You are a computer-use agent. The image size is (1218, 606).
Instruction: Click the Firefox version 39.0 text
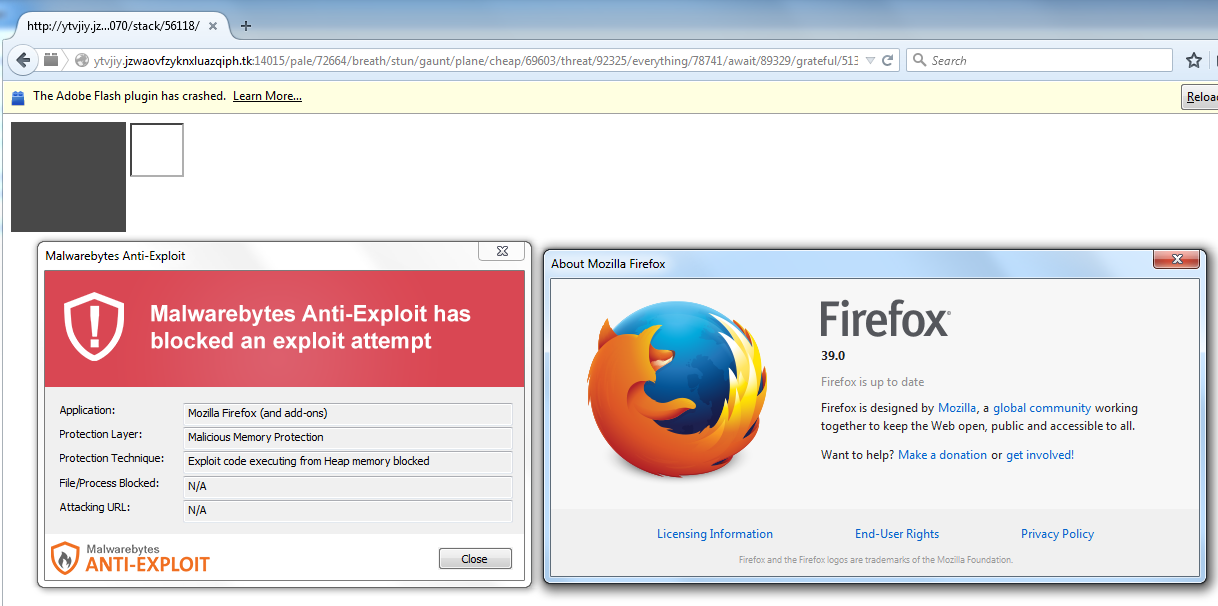pyautogui.click(x=833, y=355)
